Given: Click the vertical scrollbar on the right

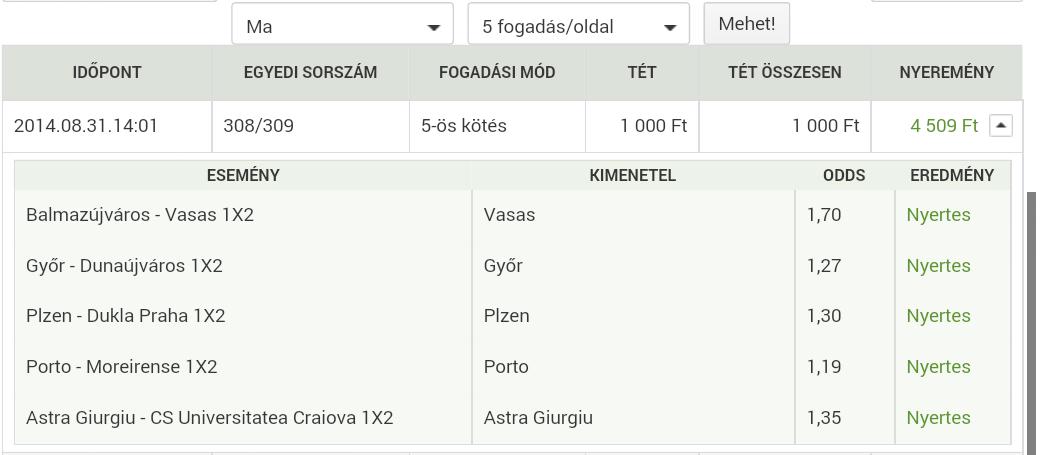Looking at the screenshot, I should [x=1031, y=323].
